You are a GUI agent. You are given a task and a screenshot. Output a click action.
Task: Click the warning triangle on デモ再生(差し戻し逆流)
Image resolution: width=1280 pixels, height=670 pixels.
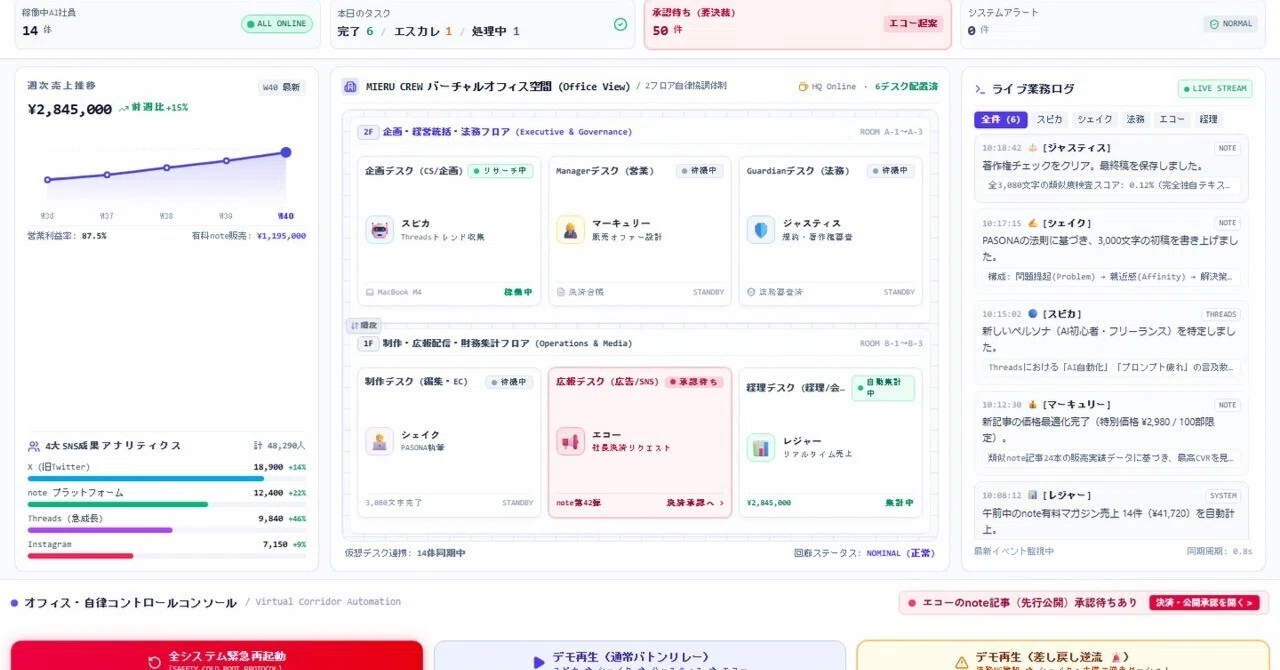tap(961, 662)
